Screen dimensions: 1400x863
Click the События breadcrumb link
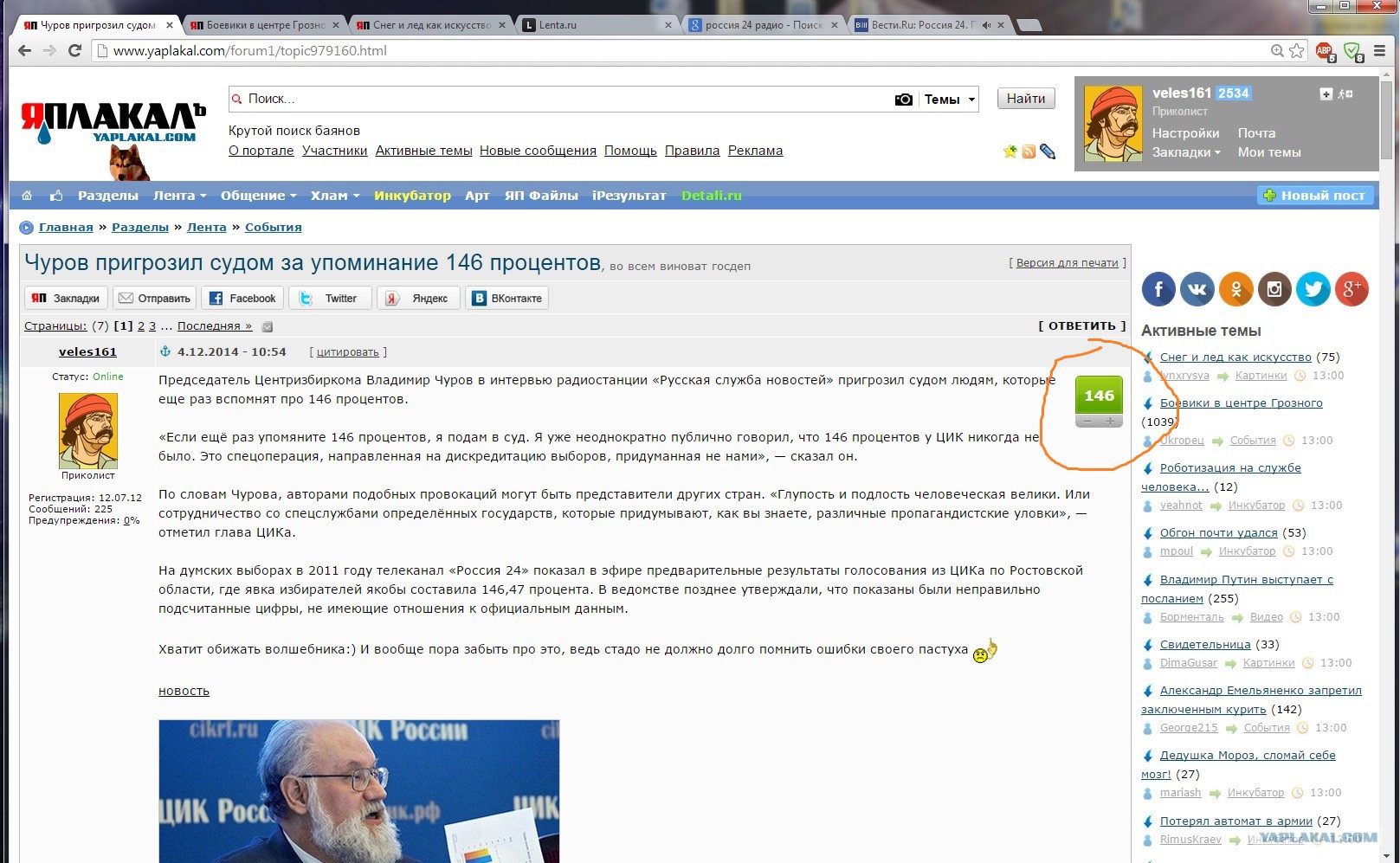[274, 228]
